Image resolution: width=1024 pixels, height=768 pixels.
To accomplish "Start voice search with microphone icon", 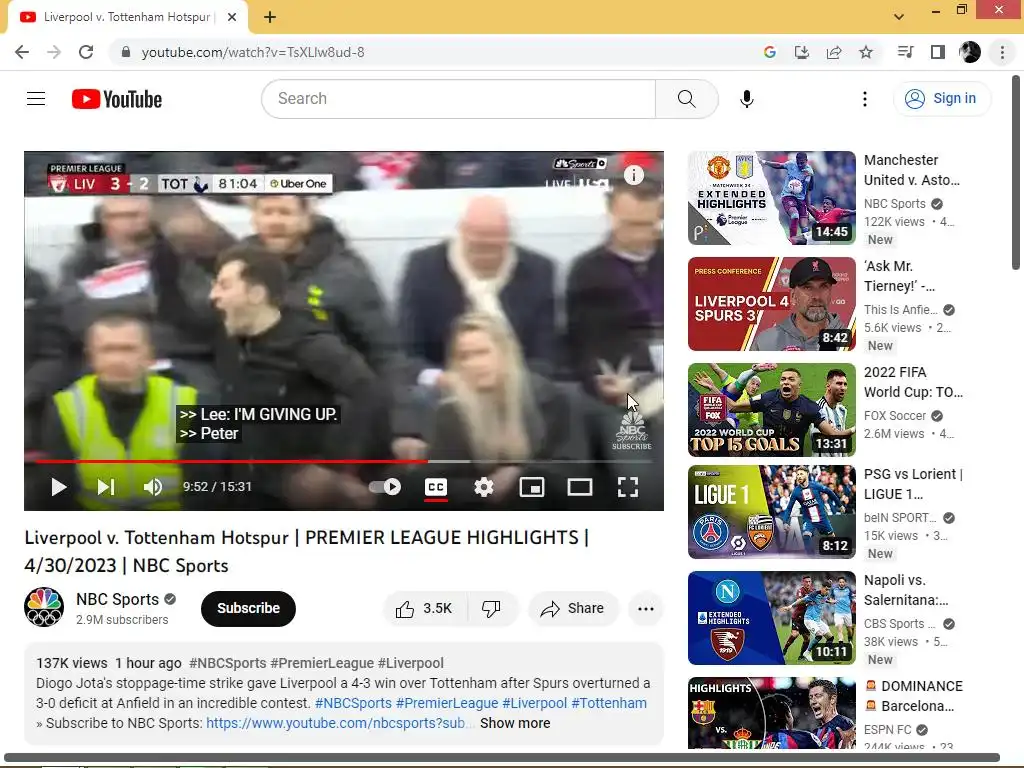I will (x=746, y=99).
